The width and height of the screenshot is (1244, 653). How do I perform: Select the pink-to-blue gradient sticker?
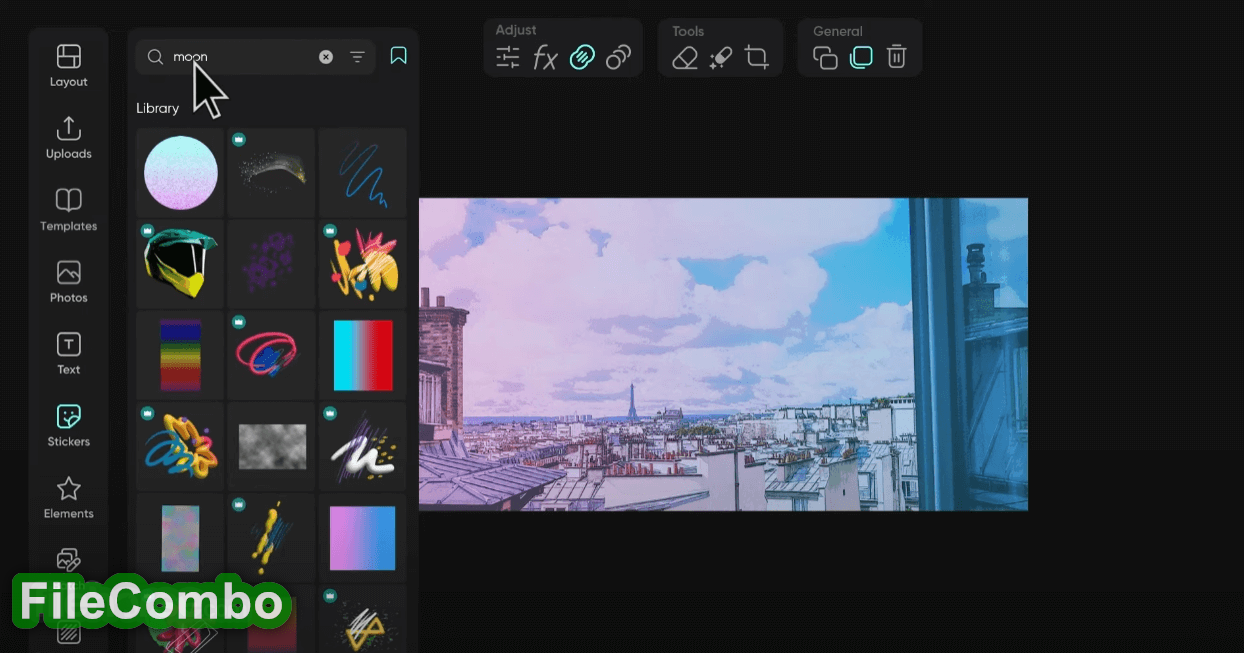click(x=362, y=537)
